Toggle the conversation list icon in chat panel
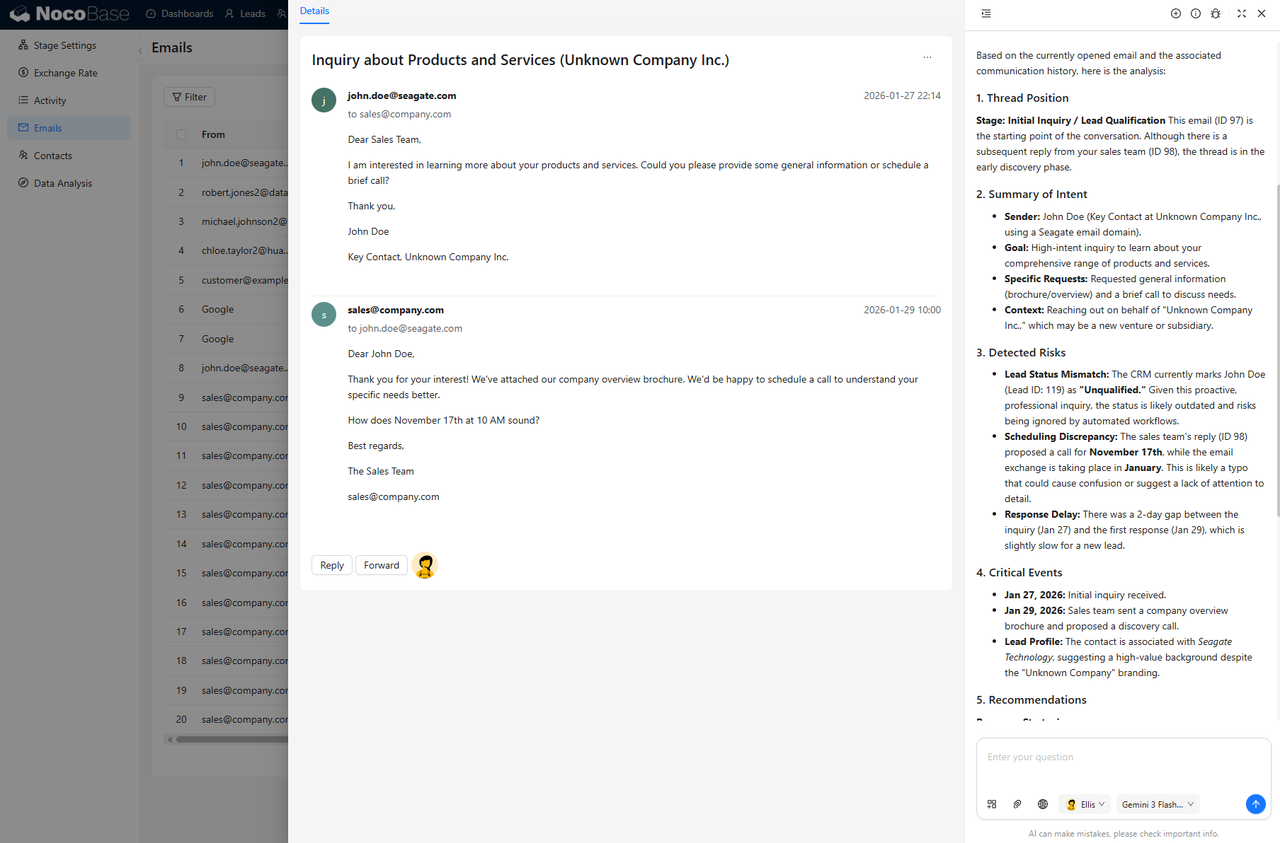The width and height of the screenshot is (1280, 843). coord(986,14)
